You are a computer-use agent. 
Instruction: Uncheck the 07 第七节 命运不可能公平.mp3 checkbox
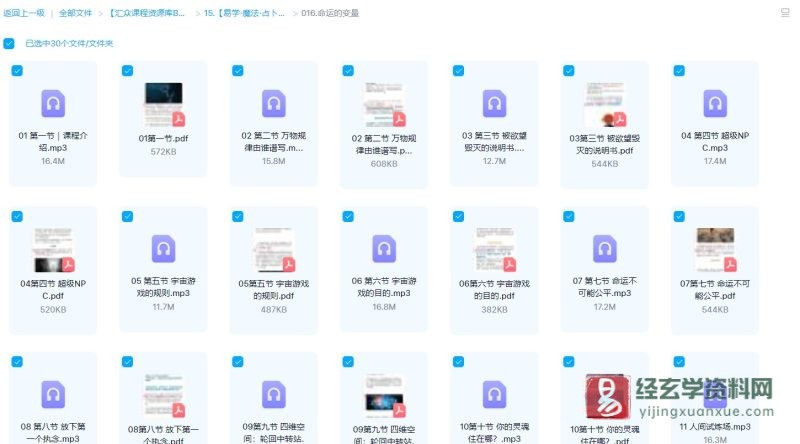[568, 216]
